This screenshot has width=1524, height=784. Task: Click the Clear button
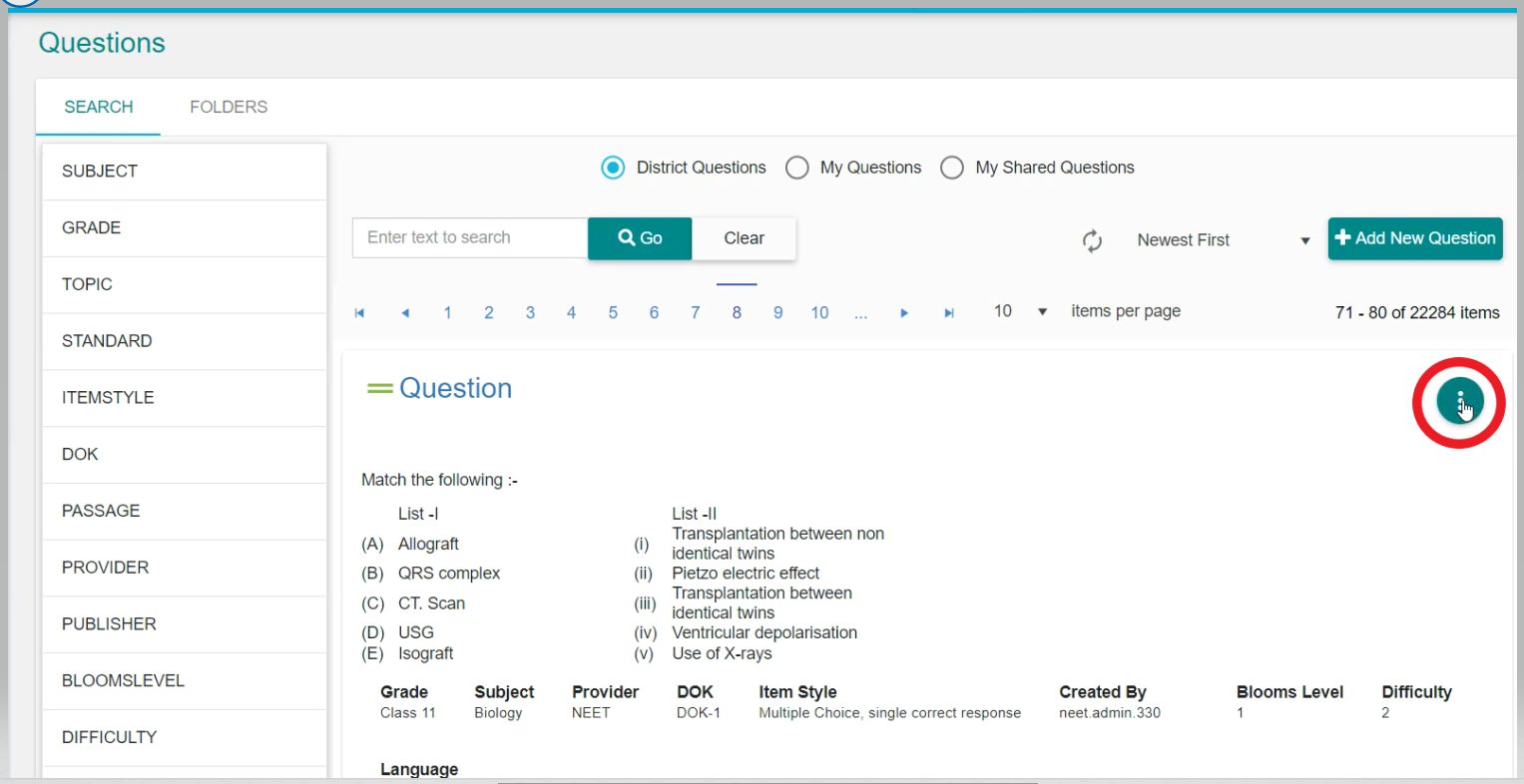tap(744, 238)
